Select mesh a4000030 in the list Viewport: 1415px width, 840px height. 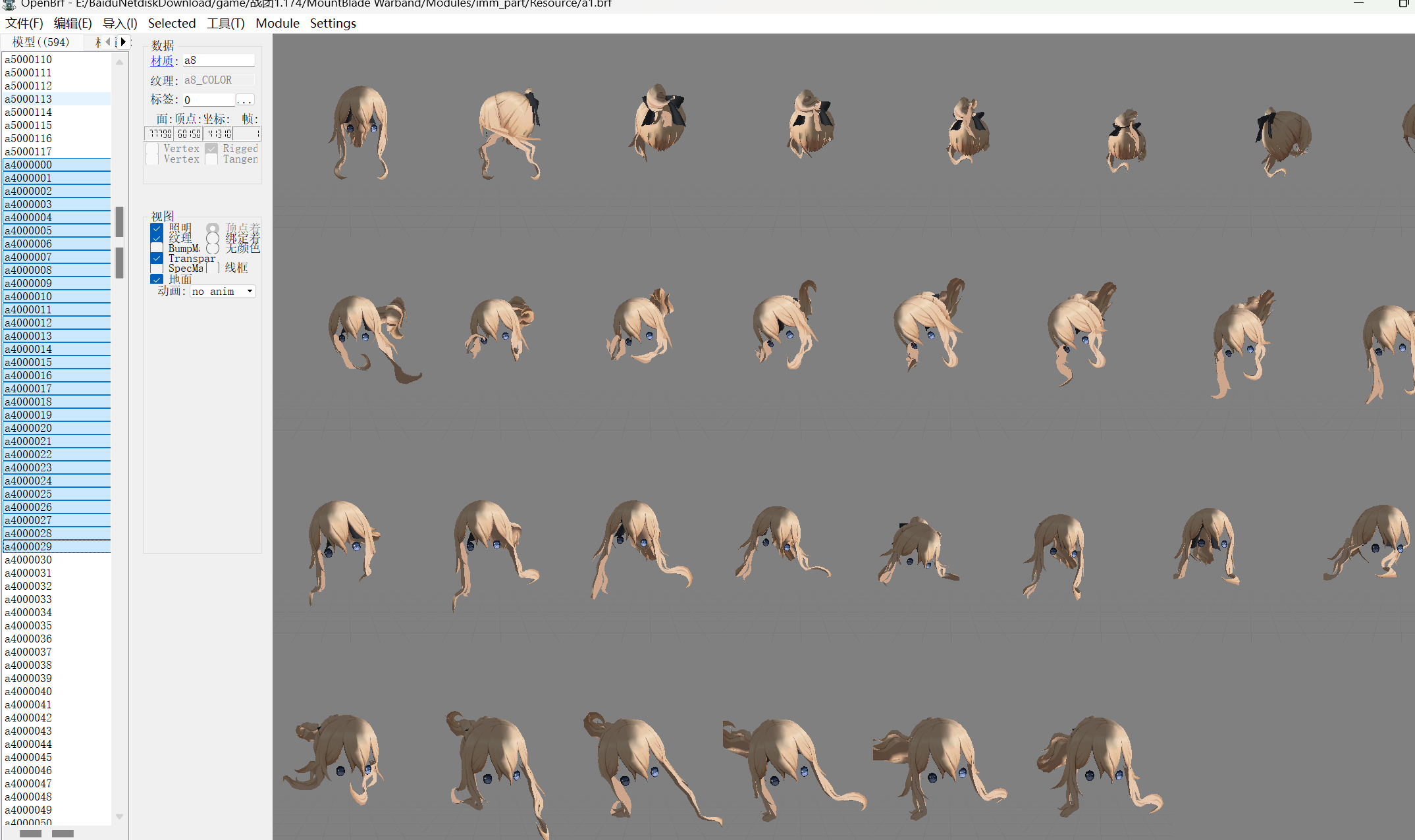click(x=57, y=560)
